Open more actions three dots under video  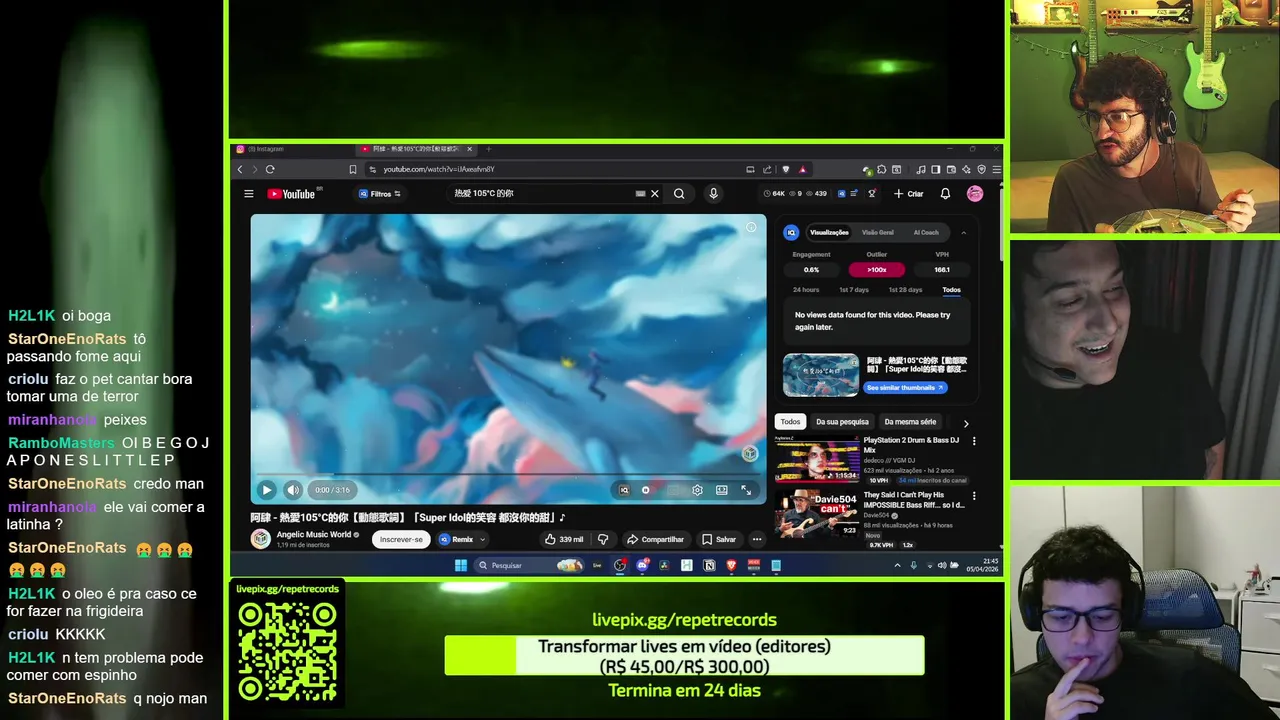tap(757, 539)
